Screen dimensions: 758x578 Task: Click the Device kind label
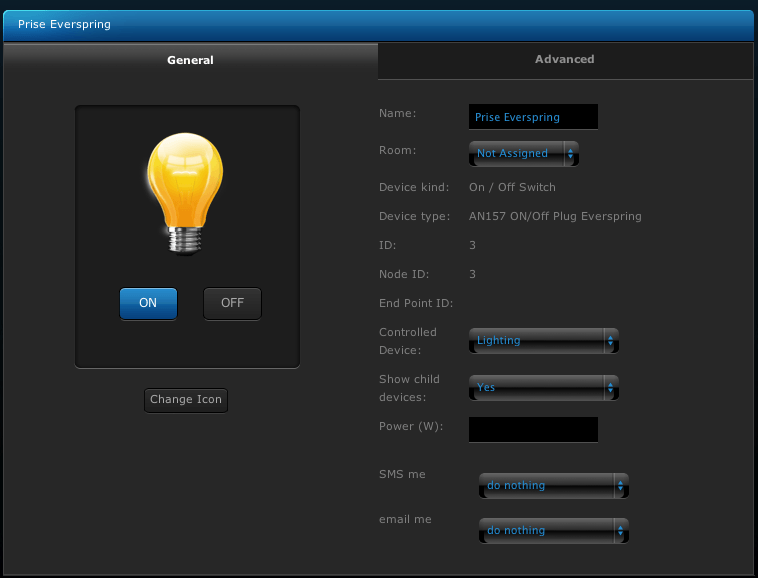tap(414, 188)
